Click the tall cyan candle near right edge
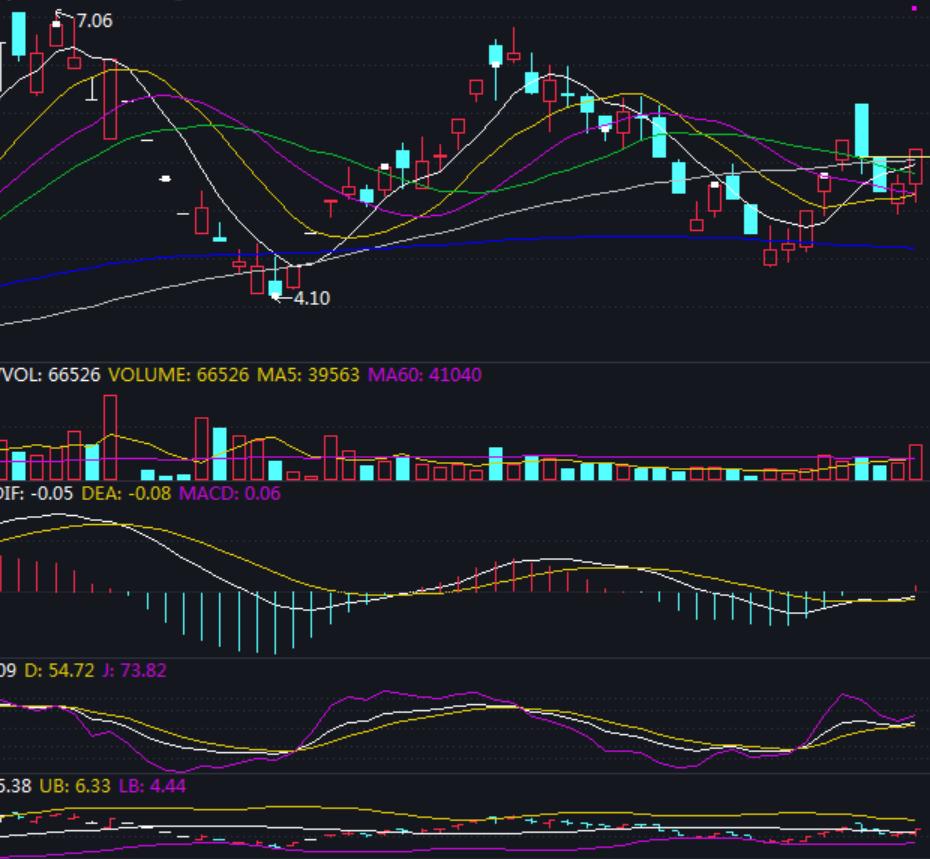The height and width of the screenshot is (859, 930). tap(861, 133)
